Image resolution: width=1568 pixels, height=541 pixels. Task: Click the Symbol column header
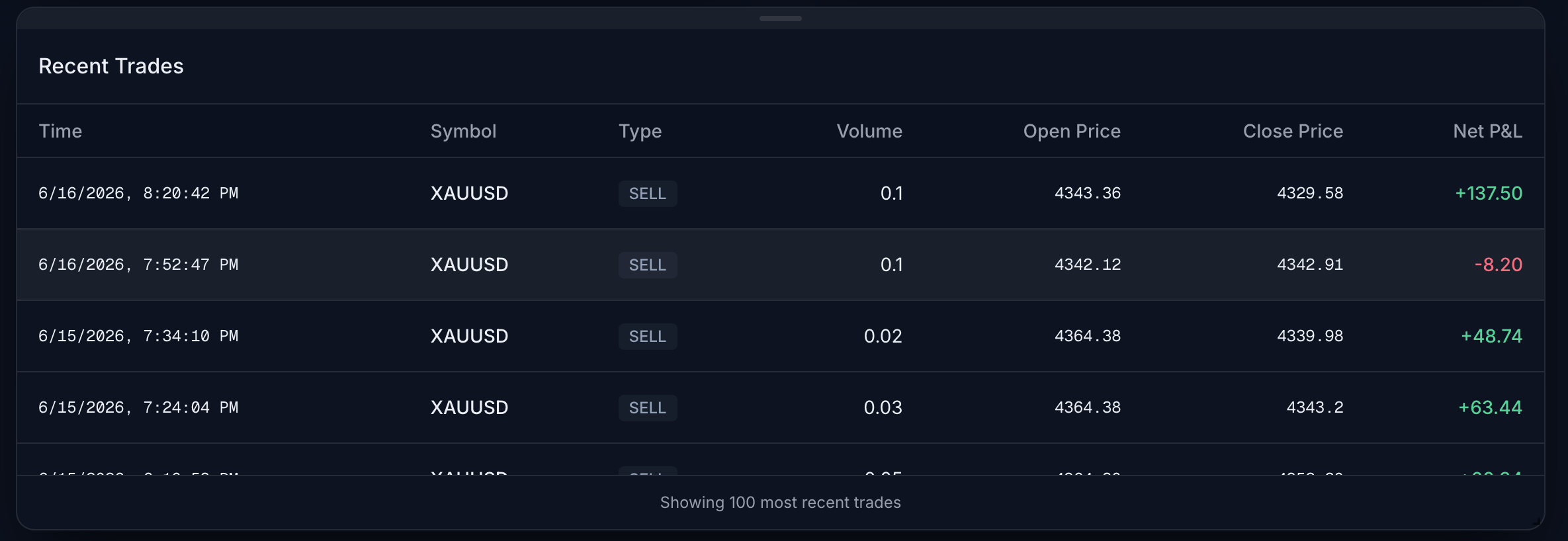point(463,131)
